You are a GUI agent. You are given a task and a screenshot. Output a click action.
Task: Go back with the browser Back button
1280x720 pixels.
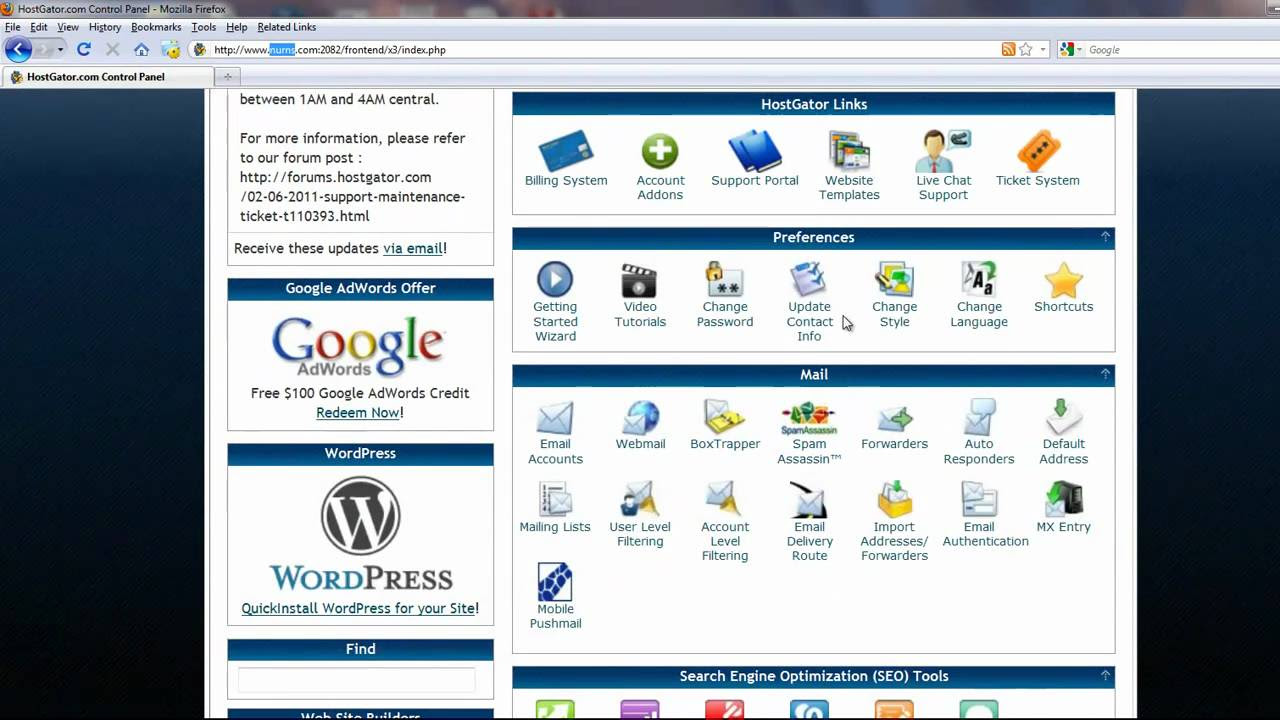point(18,49)
